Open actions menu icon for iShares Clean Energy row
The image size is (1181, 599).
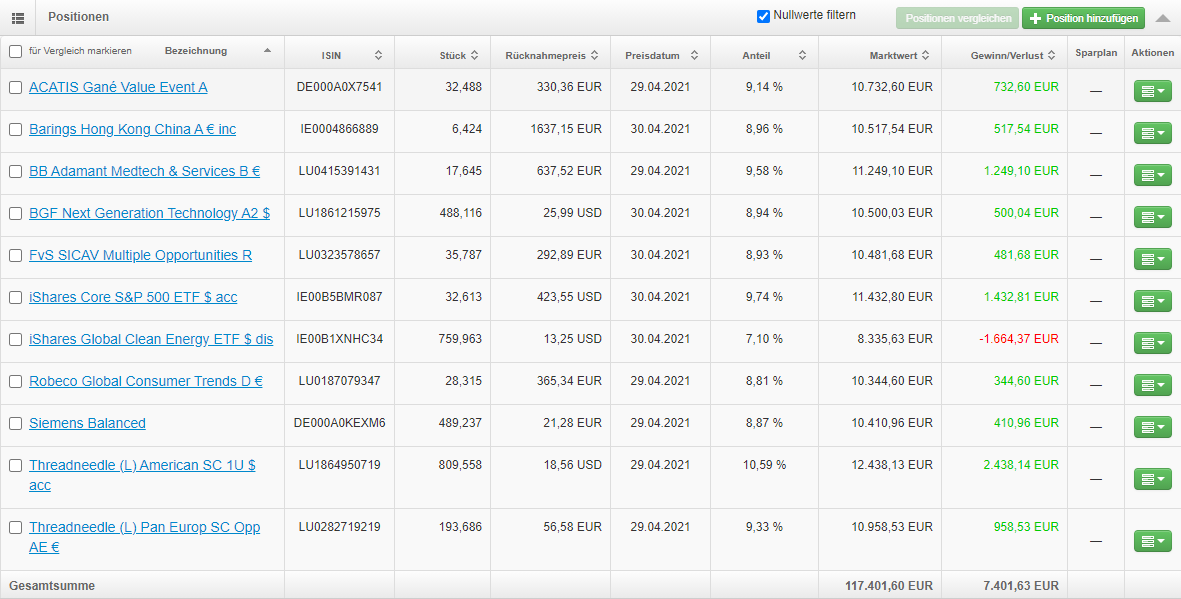(1152, 344)
